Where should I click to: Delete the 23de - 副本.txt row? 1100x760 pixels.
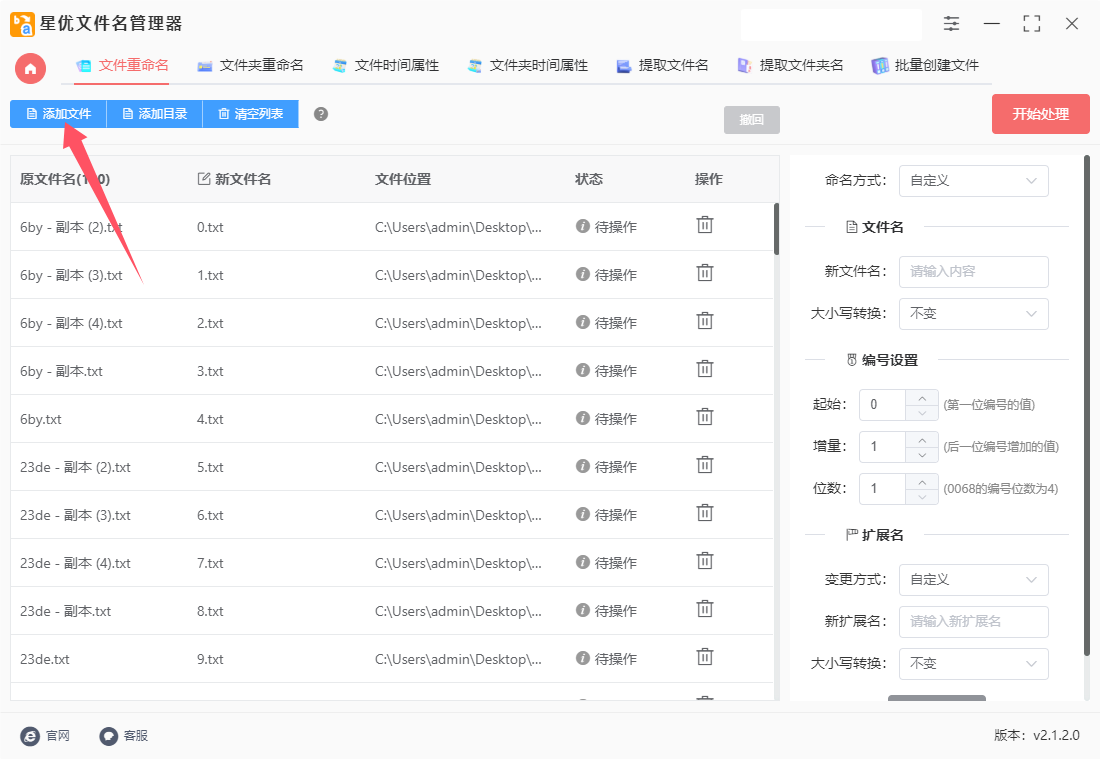click(x=705, y=609)
